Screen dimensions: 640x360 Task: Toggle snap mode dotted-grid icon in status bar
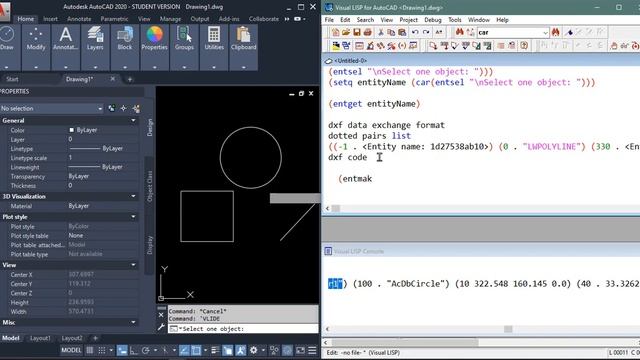(x=102, y=350)
